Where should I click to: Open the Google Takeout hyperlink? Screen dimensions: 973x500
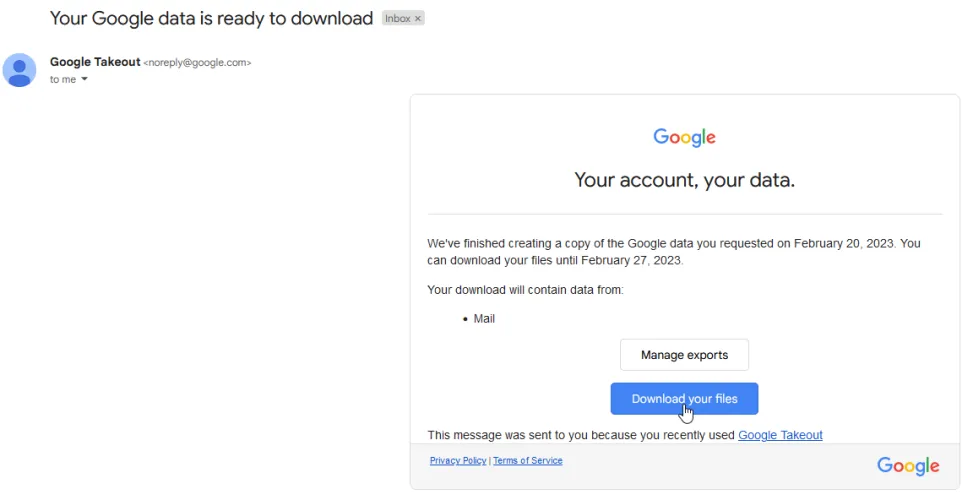coord(780,435)
